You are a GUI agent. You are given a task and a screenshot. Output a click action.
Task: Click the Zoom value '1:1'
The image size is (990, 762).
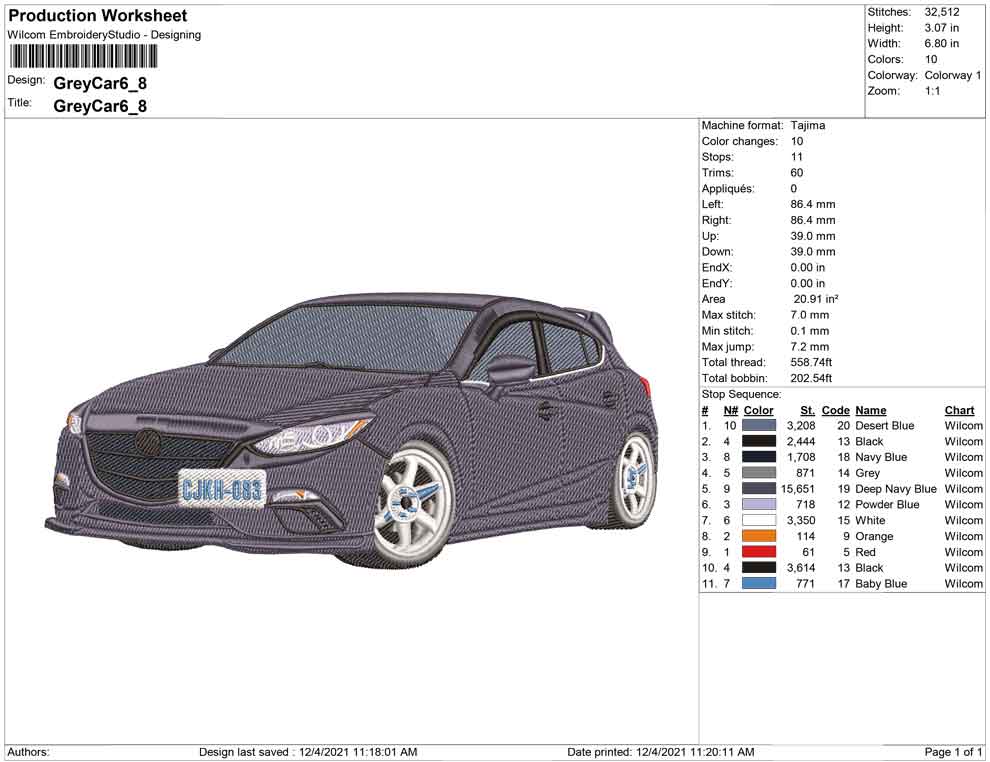pos(933,91)
